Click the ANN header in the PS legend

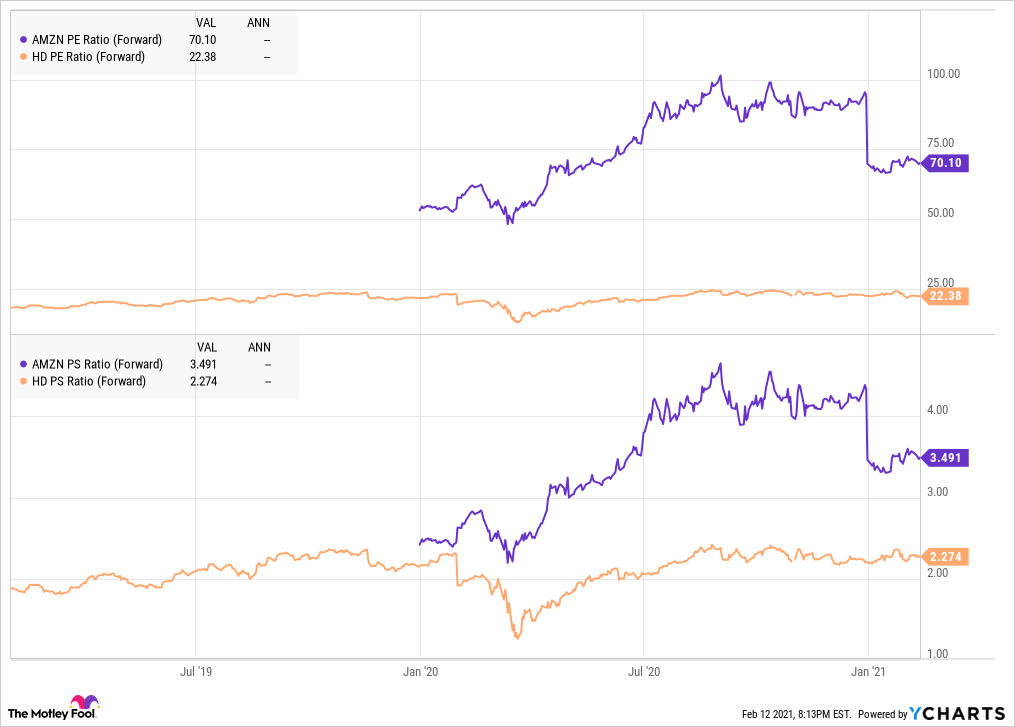coord(259,347)
